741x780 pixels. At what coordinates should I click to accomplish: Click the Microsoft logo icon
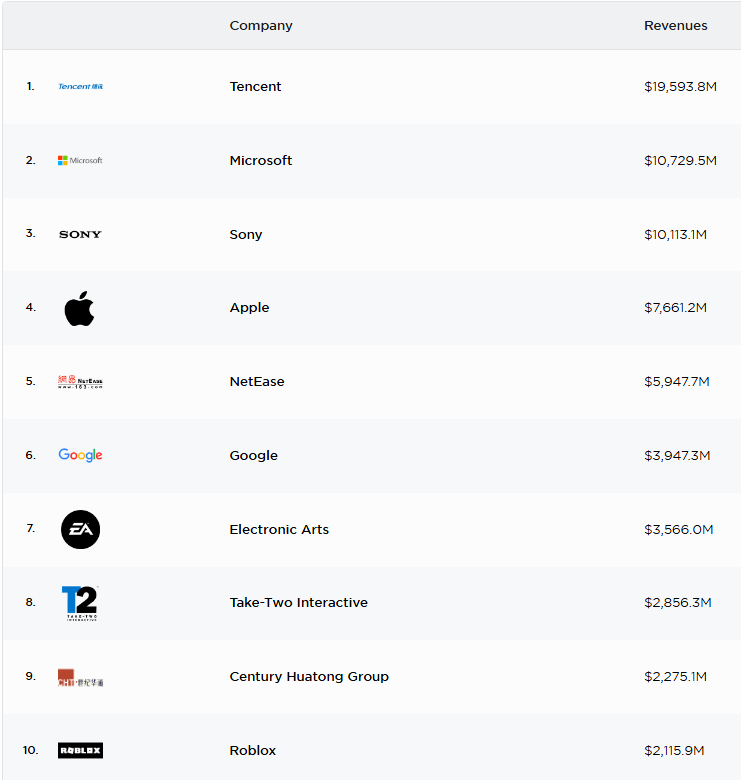click(80, 160)
